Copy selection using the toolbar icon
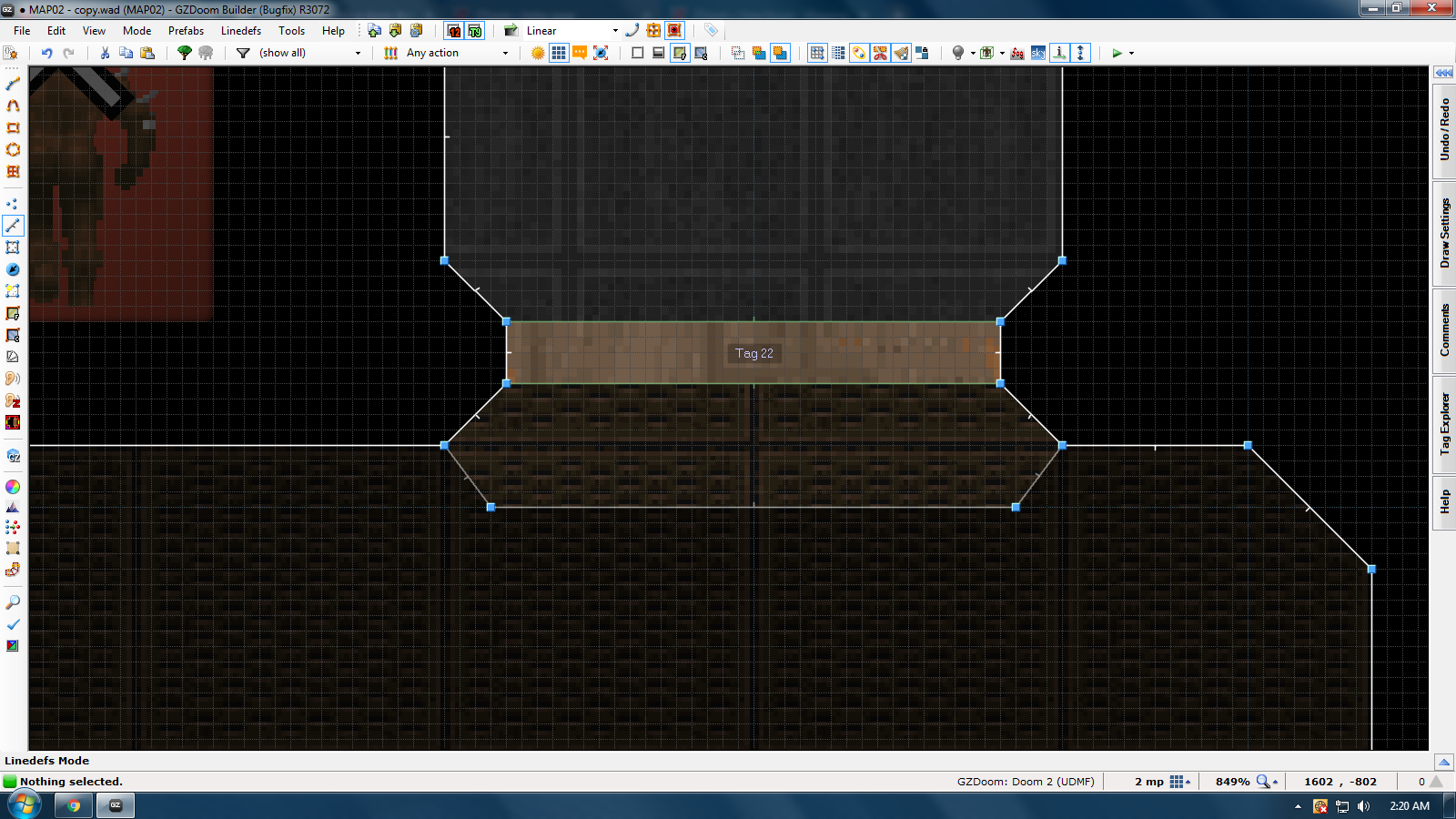Screen dimensions: 1456x819 click(x=126, y=53)
